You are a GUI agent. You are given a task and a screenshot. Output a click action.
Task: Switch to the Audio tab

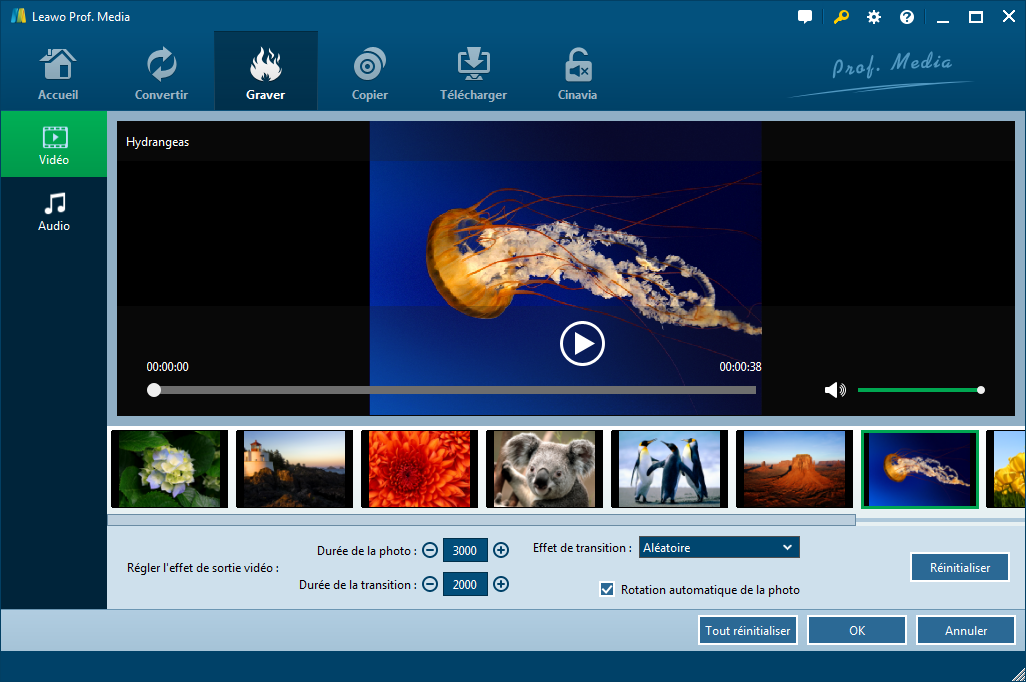(54, 211)
